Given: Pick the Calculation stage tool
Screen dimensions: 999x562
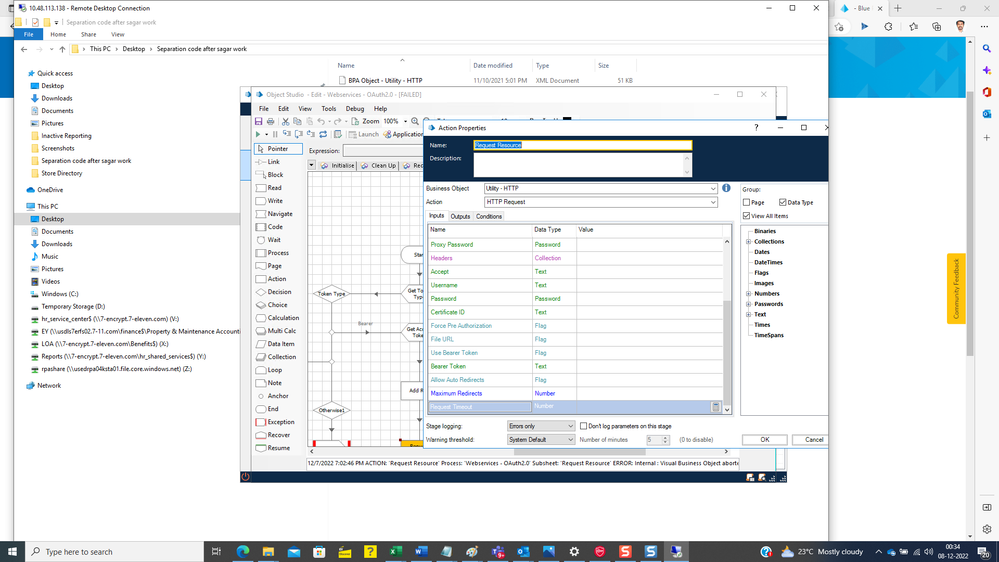Looking at the screenshot, I should (282, 318).
